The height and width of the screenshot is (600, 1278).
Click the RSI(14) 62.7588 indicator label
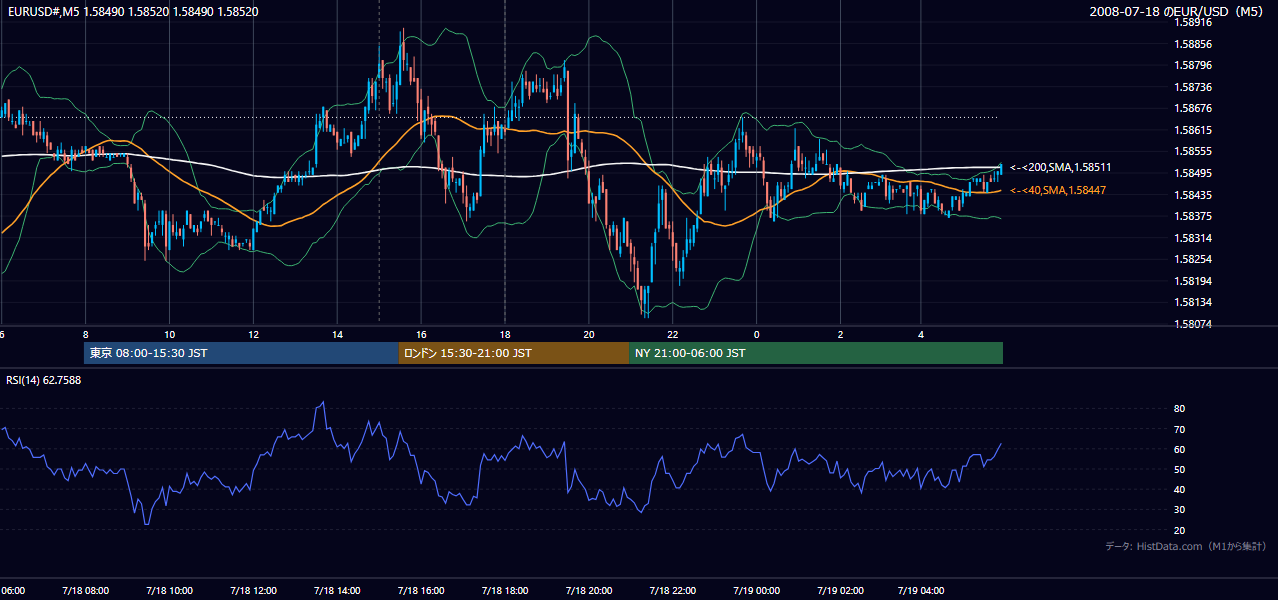43,380
